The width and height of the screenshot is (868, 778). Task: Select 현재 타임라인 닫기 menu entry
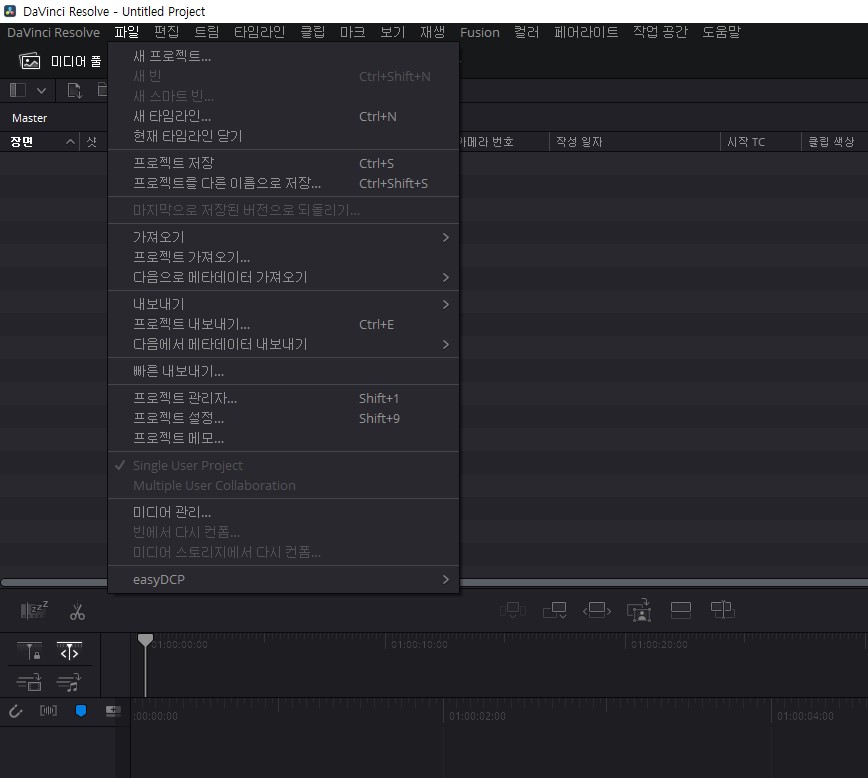pos(283,136)
